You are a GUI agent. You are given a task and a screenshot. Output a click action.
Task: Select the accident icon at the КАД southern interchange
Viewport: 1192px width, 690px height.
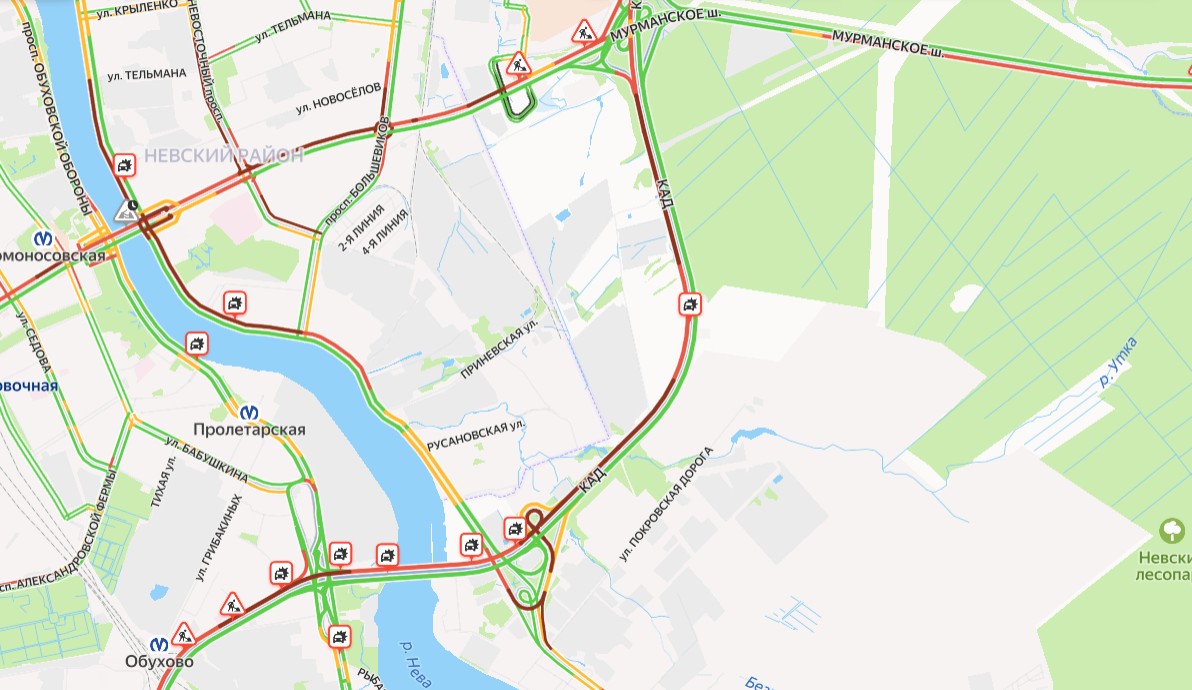point(515,528)
